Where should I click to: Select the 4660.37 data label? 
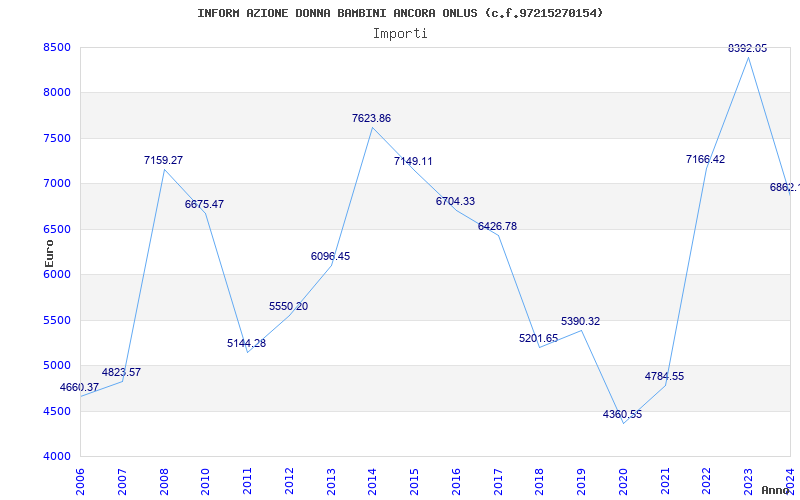click(x=79, y=387)
